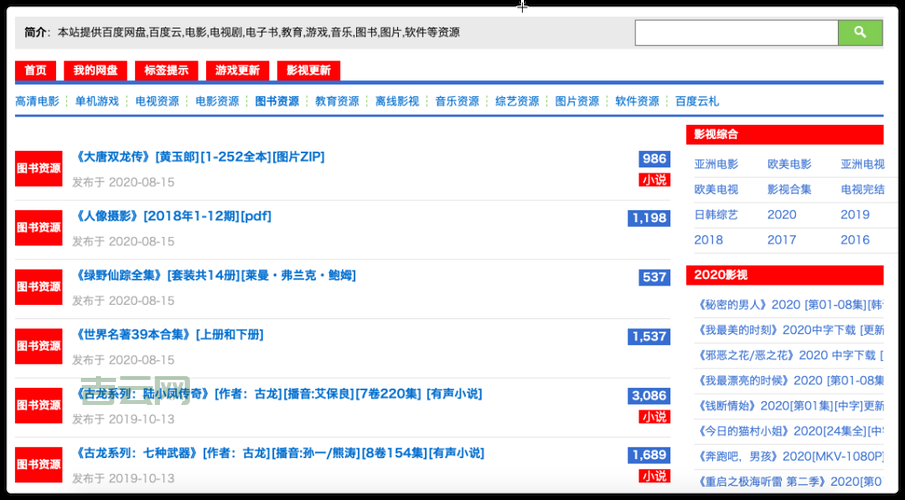
Task: Click the search input field
Action: [x=736, y=33]
